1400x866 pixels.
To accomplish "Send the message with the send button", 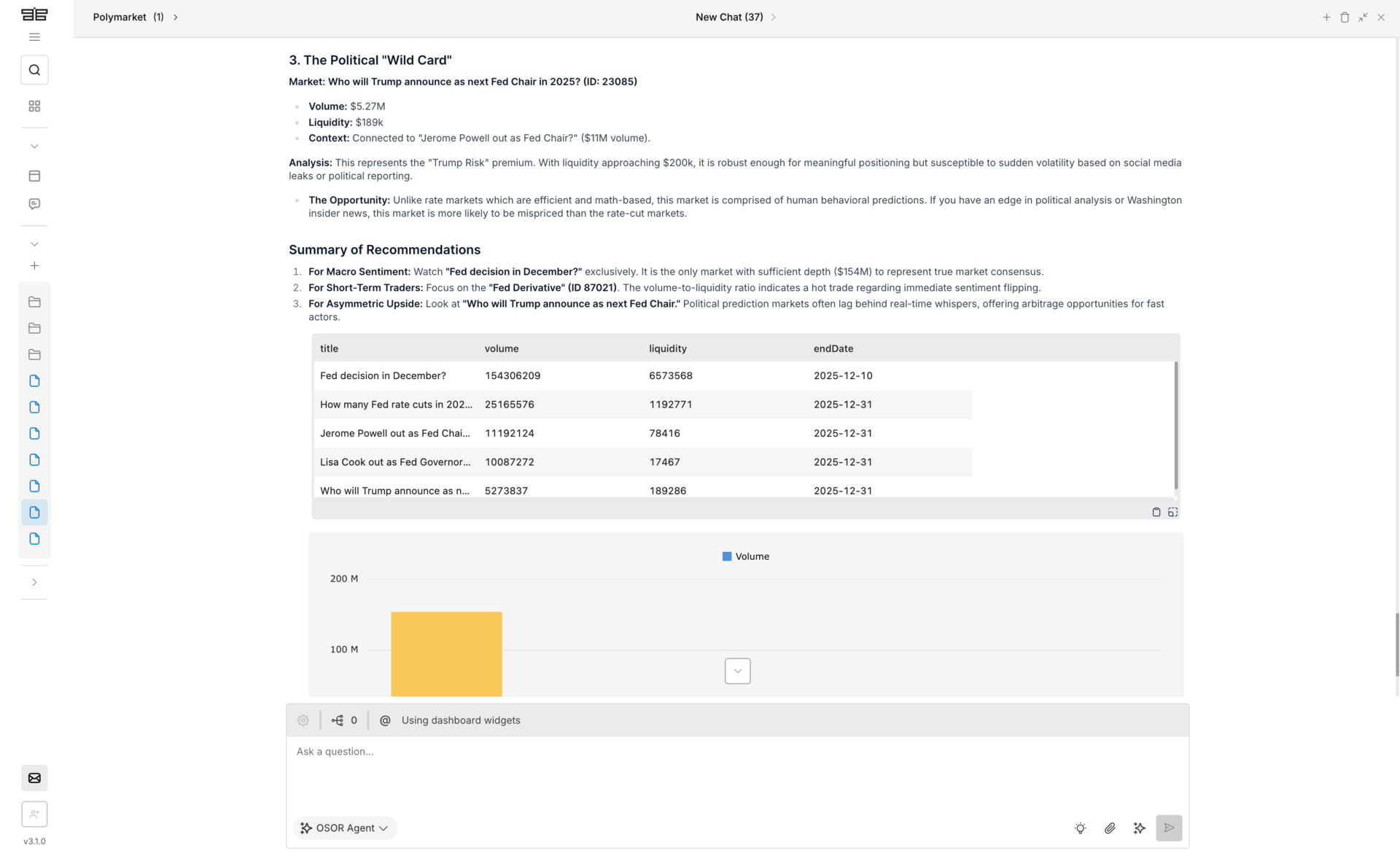I will (1169, 828).
